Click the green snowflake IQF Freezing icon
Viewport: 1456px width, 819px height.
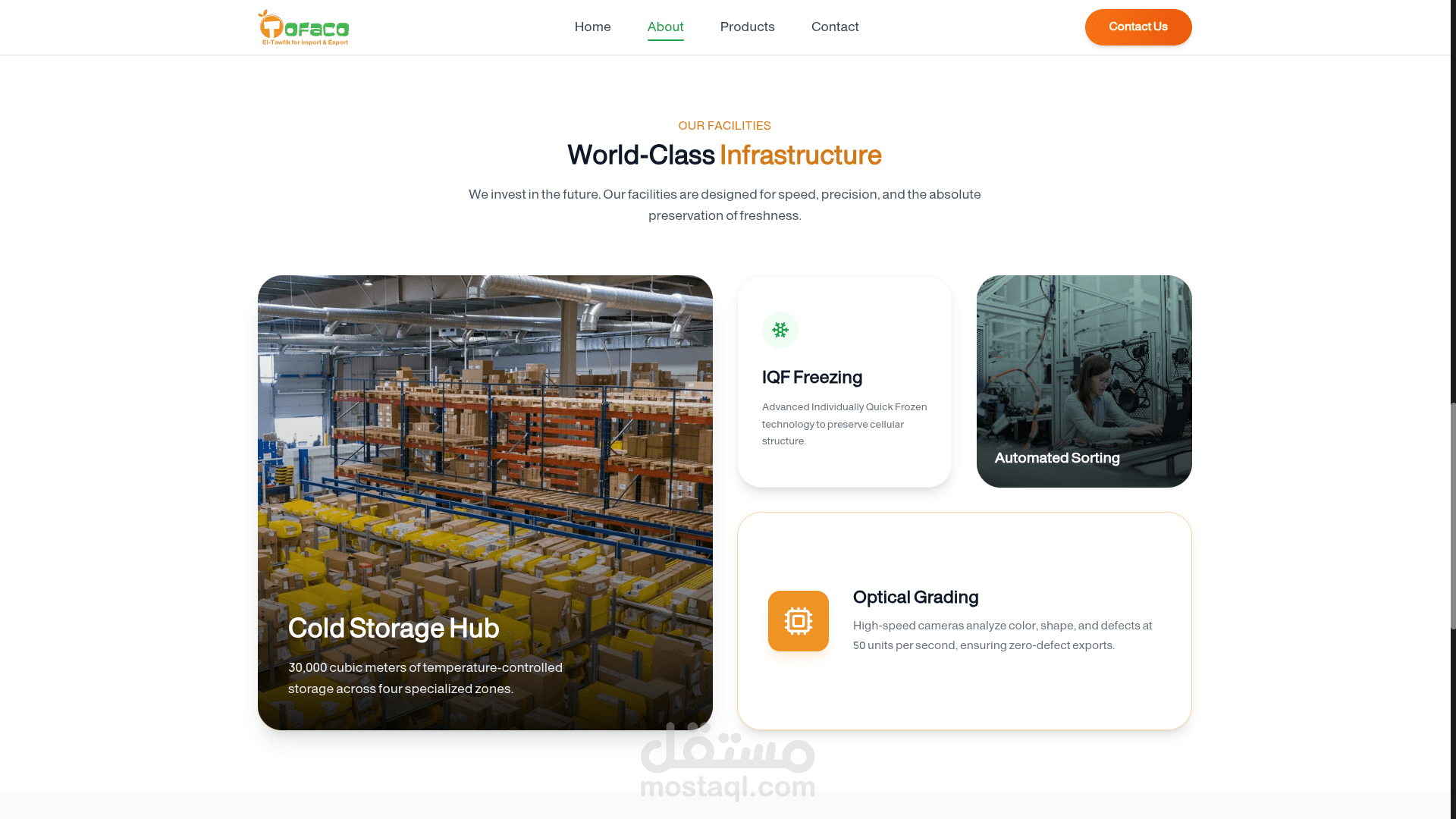[x=780, y=330]
